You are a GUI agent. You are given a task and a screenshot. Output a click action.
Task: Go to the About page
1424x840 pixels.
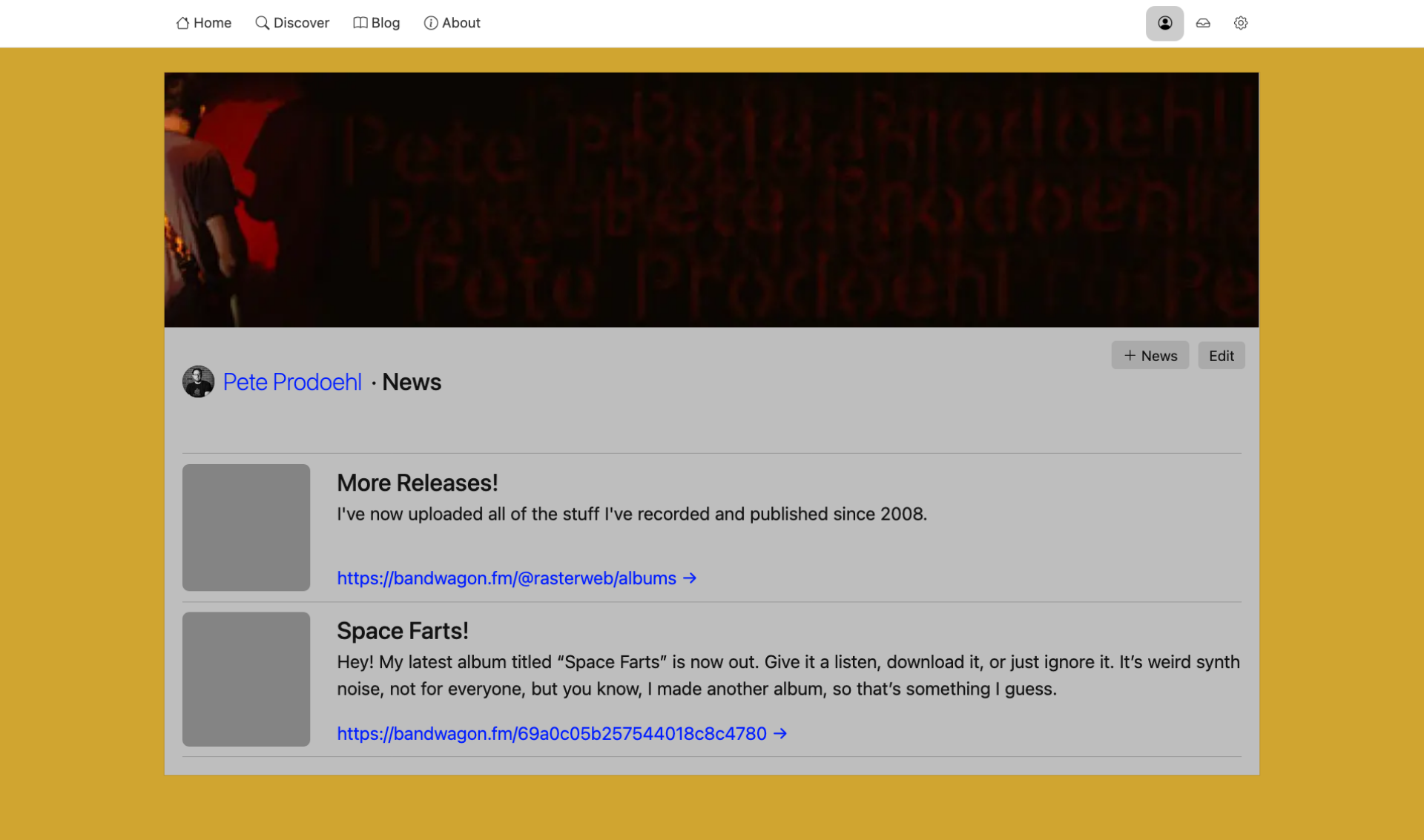click(x=460, y=23)
